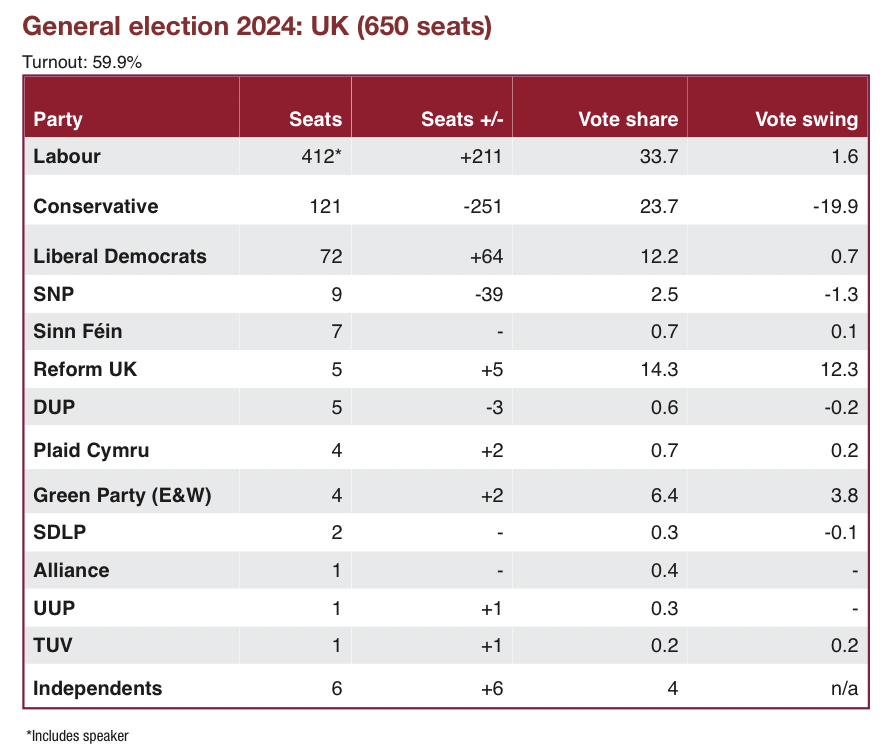This screenshot has width=894, height=752.
Task: Click the 'Labour' party row label
Action: click(x=67, y=156)
